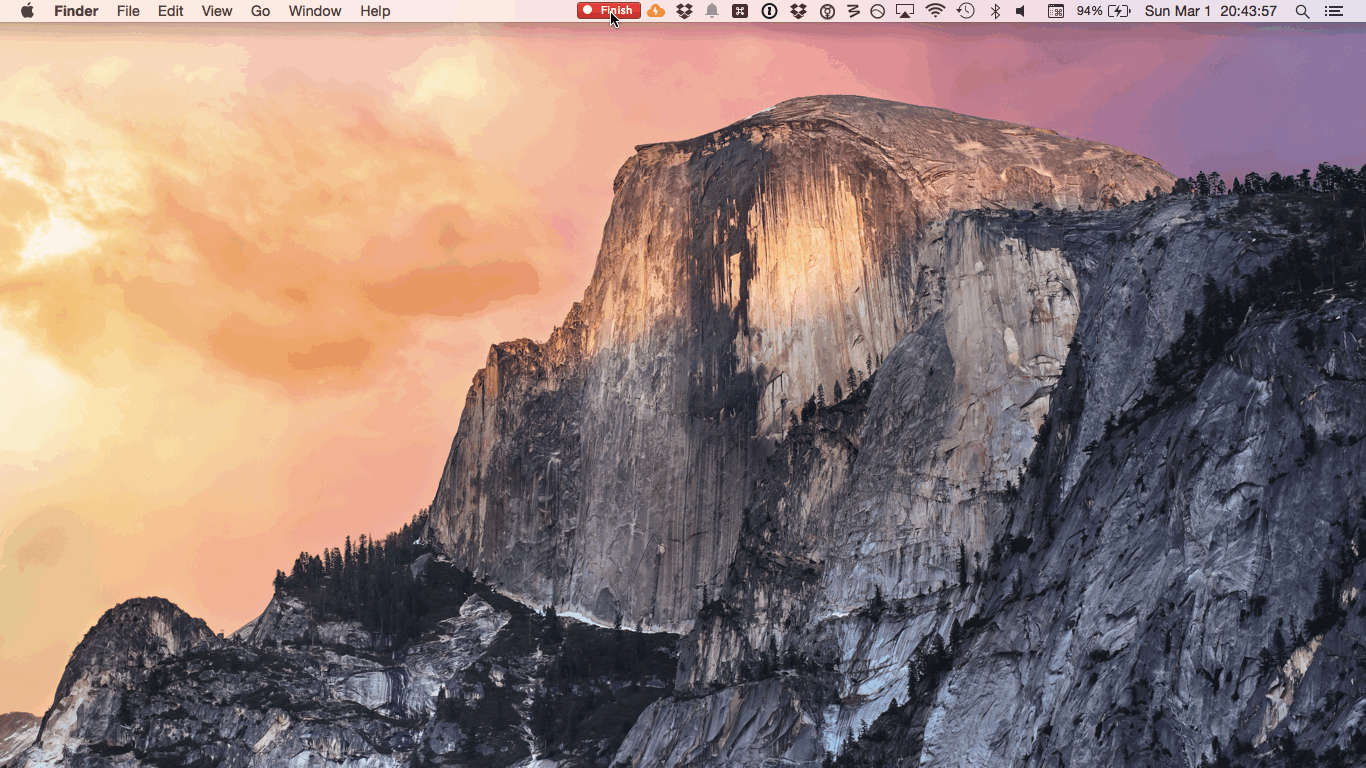Adjust sound via the speaker volume icon
Image resolution: width=1366 pixels, height=768 pixels.
tap(1019, 11)
